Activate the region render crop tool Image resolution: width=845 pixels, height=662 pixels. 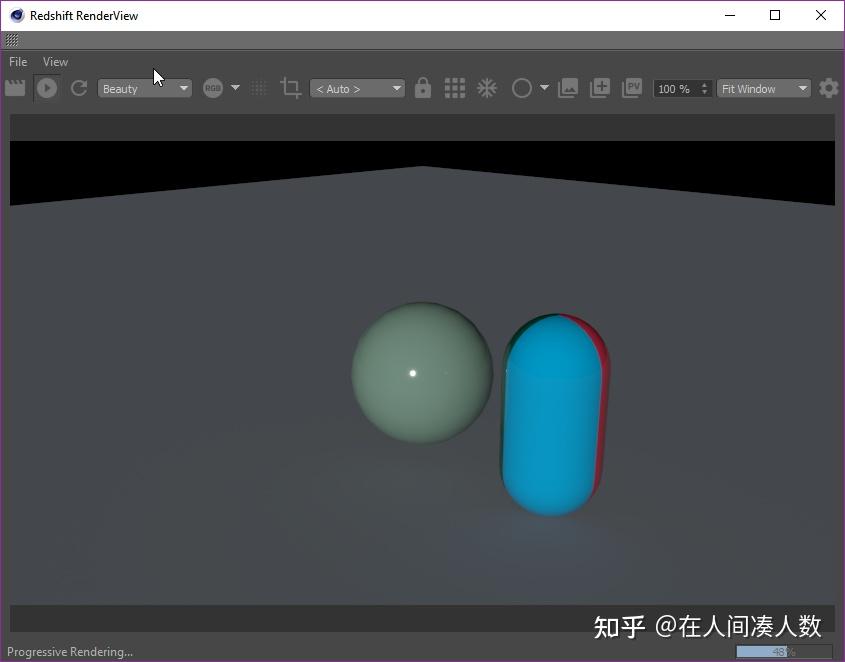[x=291, y=88]
